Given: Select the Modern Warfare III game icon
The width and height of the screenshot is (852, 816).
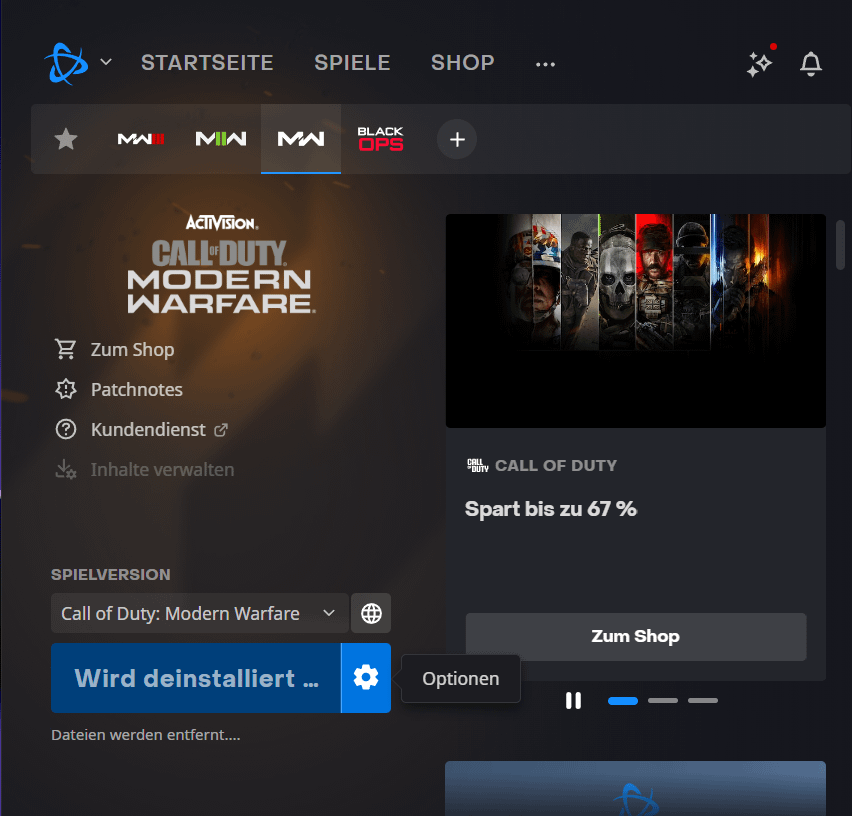Looking at the screenshot, I should [x=141, y=139].
